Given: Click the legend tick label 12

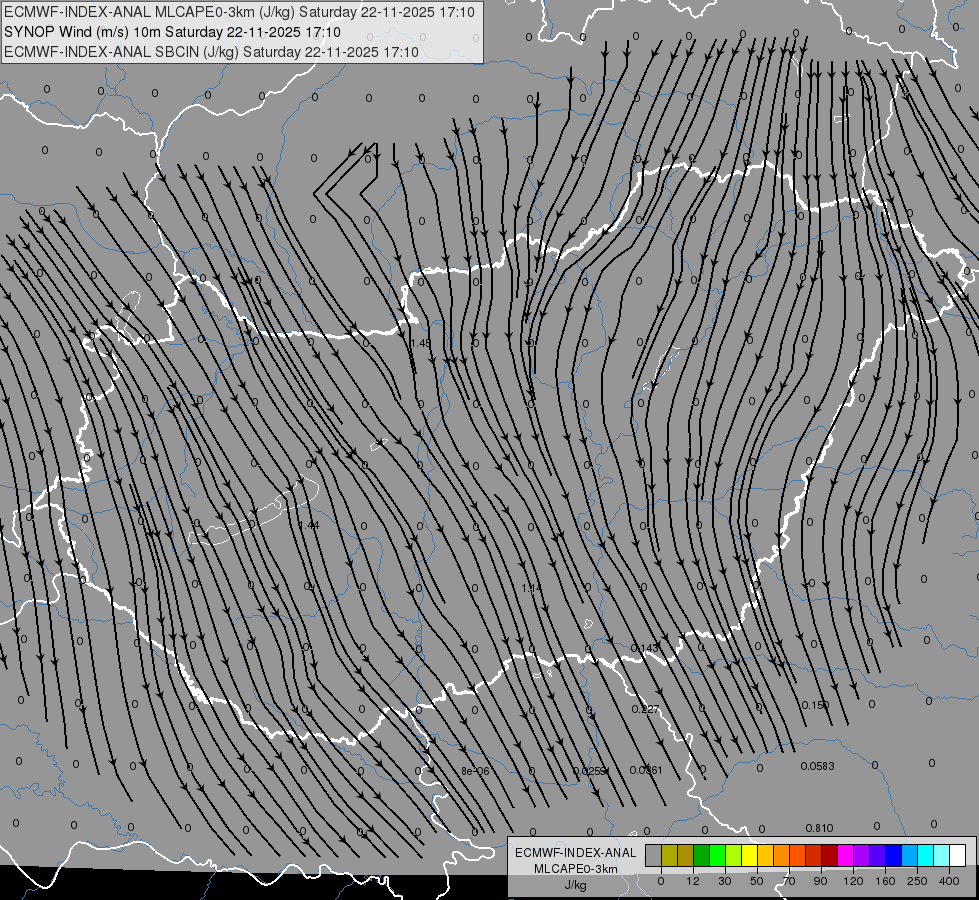Looking at the screenshot, I should (x=693, y=881).
